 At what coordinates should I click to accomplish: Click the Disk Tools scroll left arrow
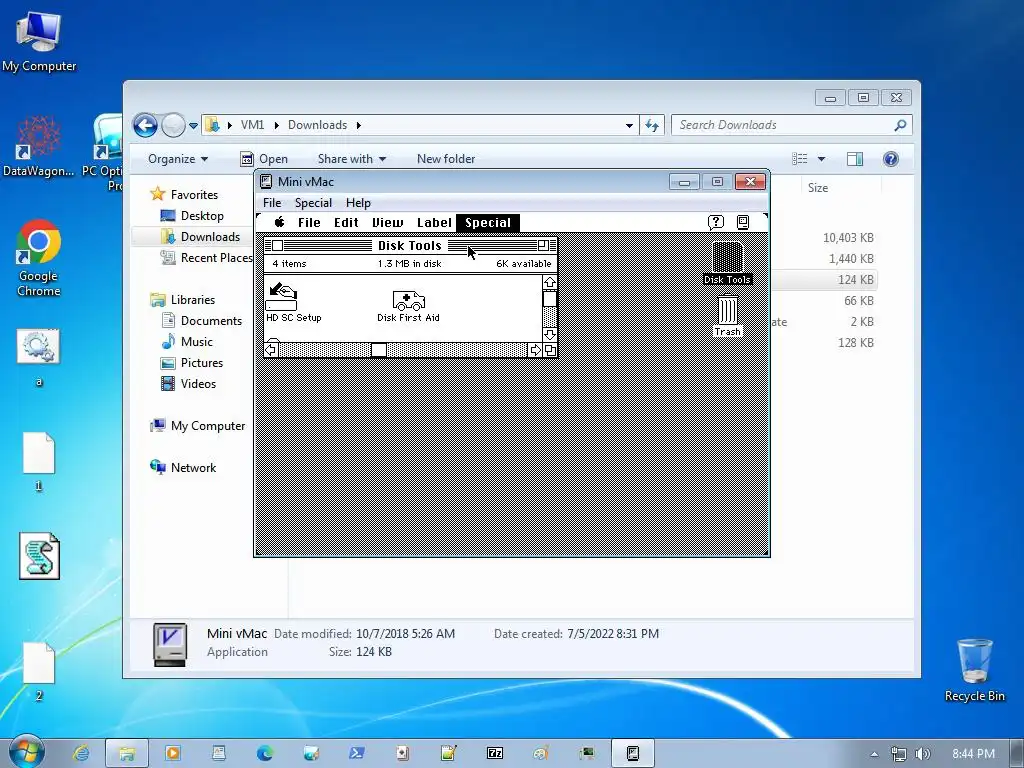click(x=271, y=350)
